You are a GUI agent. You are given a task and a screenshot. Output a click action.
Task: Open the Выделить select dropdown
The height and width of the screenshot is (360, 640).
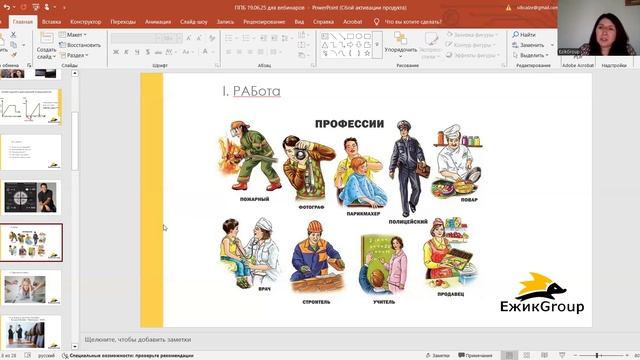point(531,55)
